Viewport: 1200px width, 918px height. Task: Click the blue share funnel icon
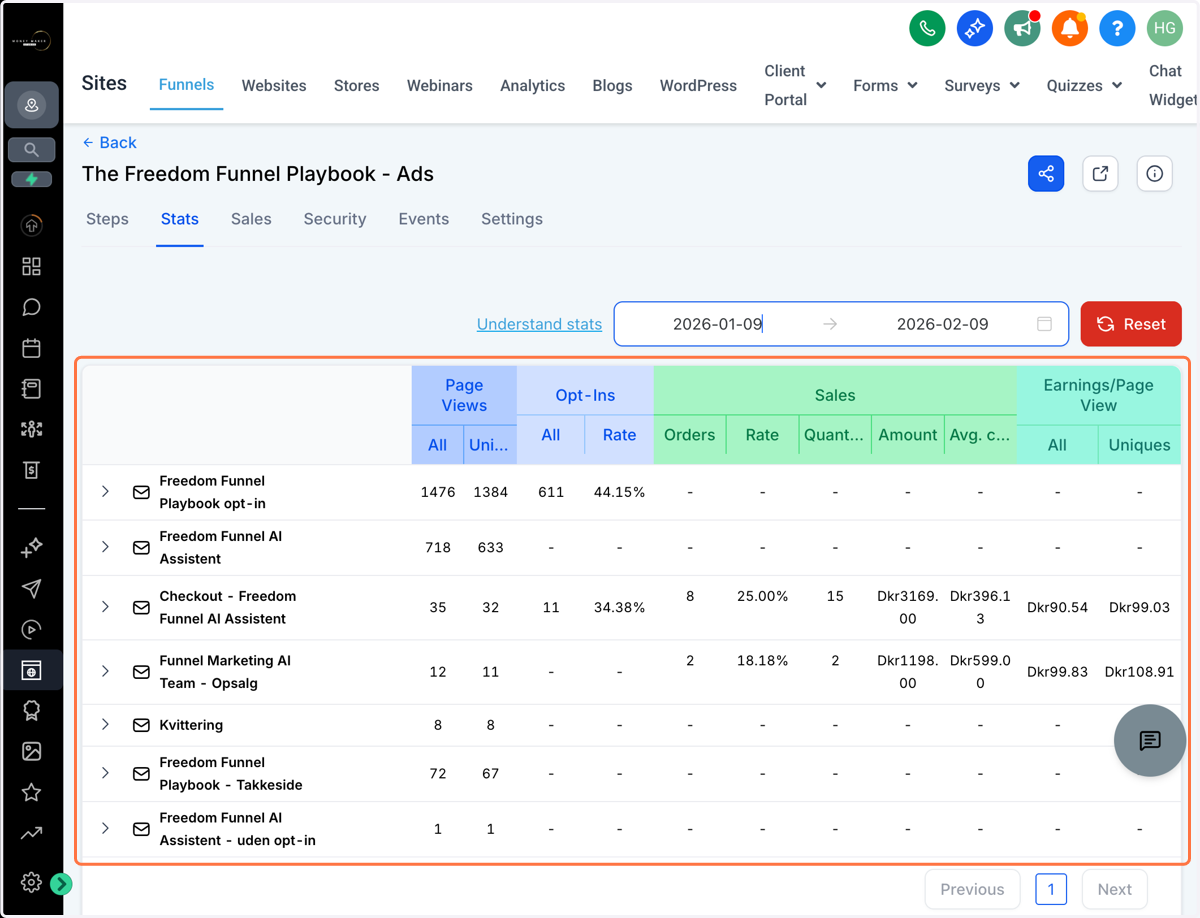[x=1046, y=174]
